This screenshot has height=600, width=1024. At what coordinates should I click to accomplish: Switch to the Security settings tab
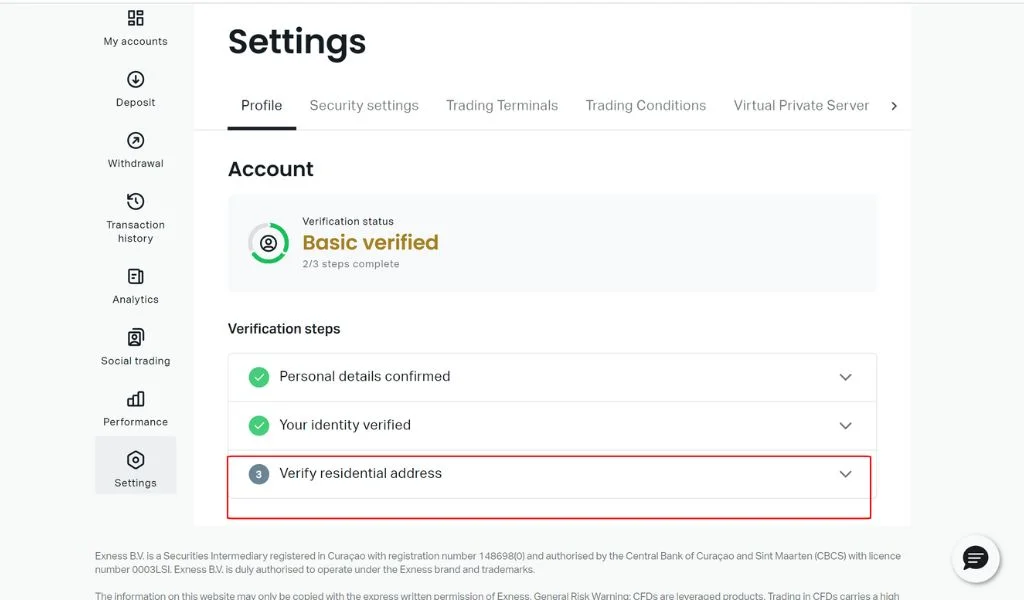coord(364,105)
